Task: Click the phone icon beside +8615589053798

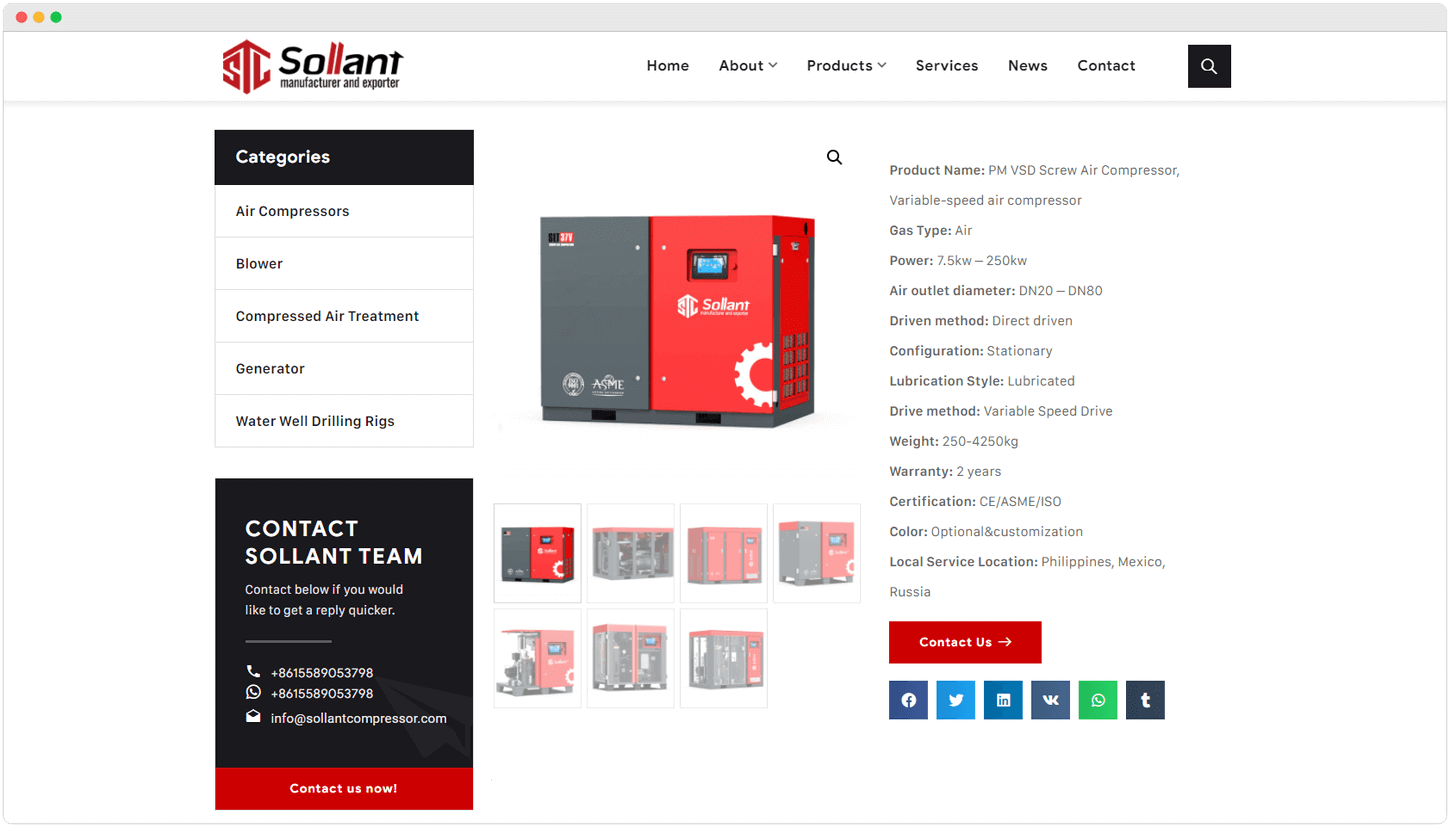Action: (x=253, y=672)
